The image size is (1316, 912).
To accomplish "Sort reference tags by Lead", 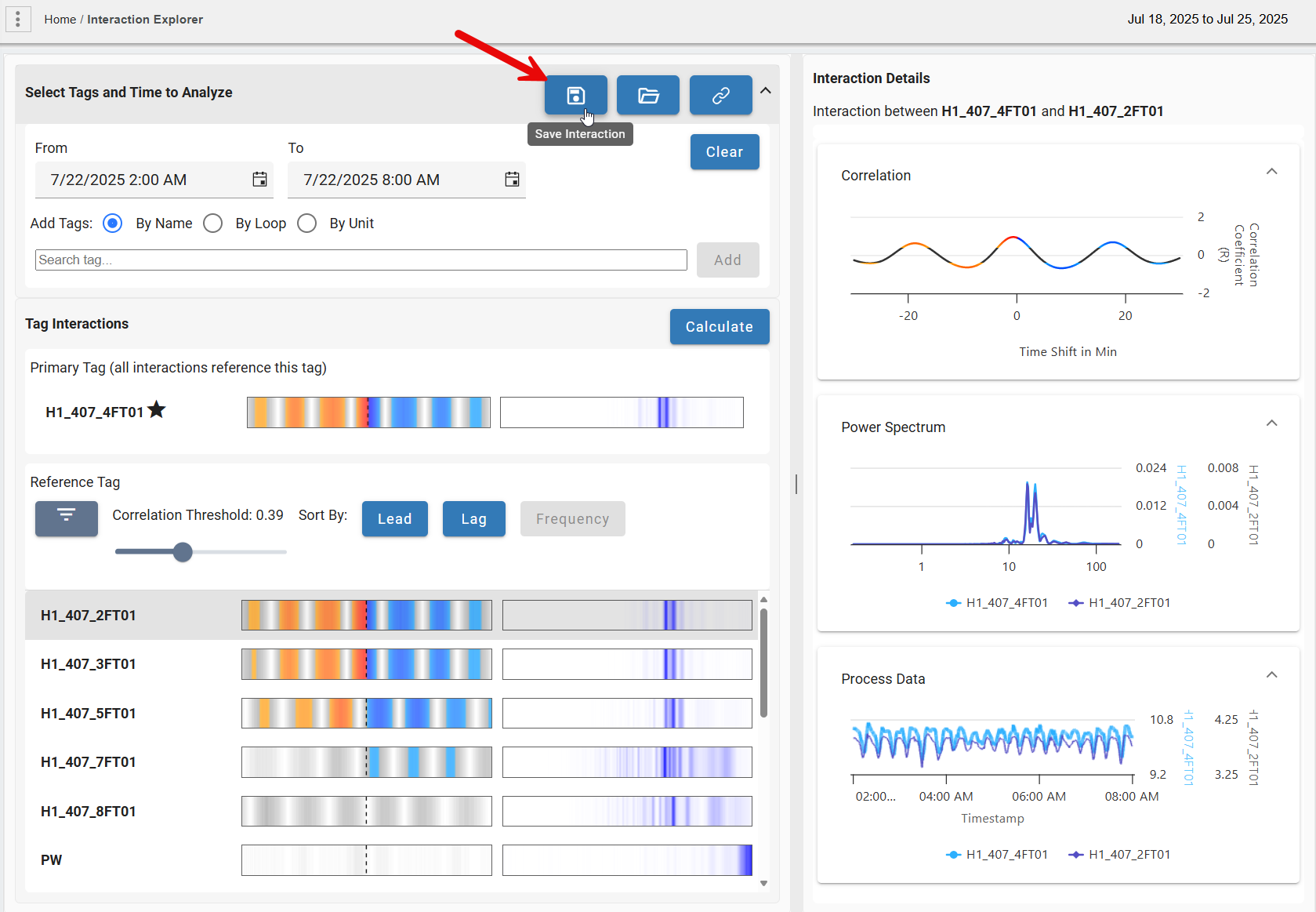I will pos(395,518).
